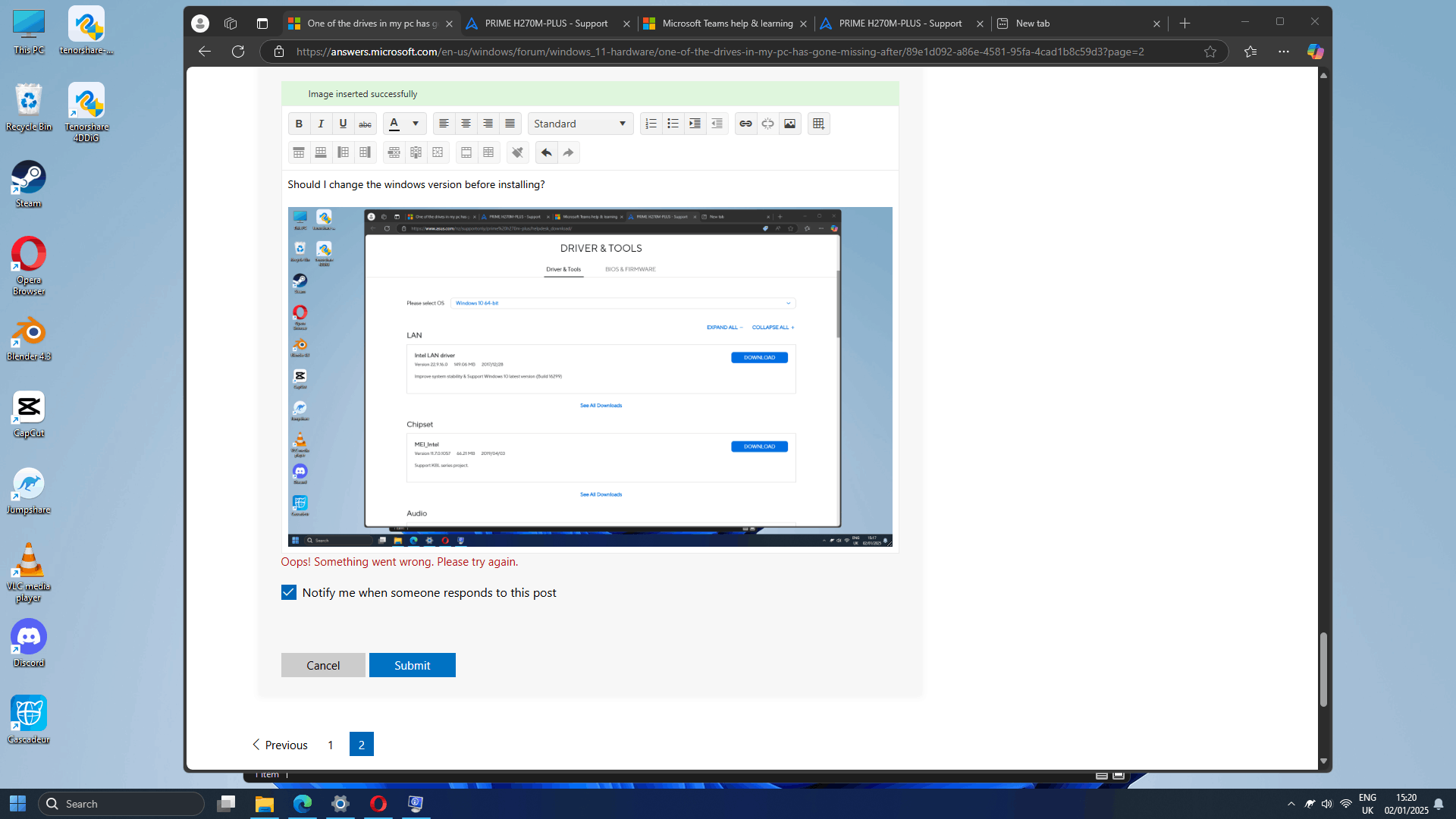Center align the reply text
The image size is (1456, 819).
[466, 124]
